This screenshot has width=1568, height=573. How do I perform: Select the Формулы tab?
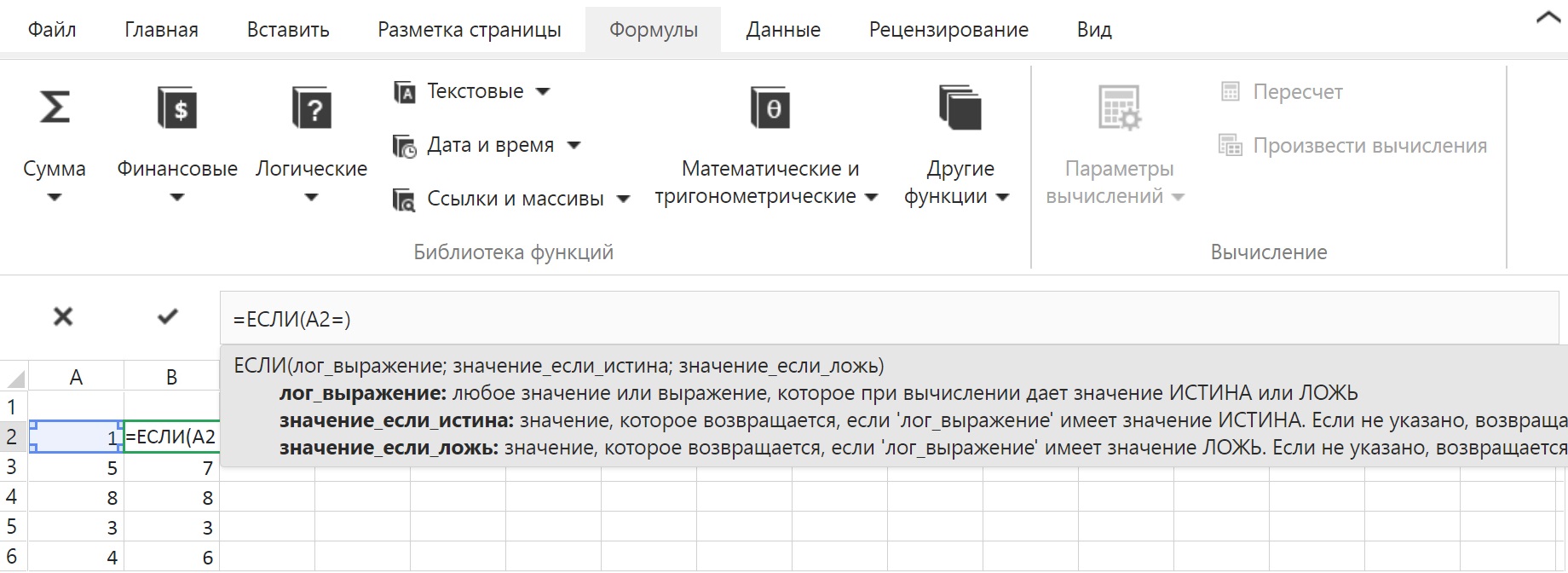tap(654, 30)
